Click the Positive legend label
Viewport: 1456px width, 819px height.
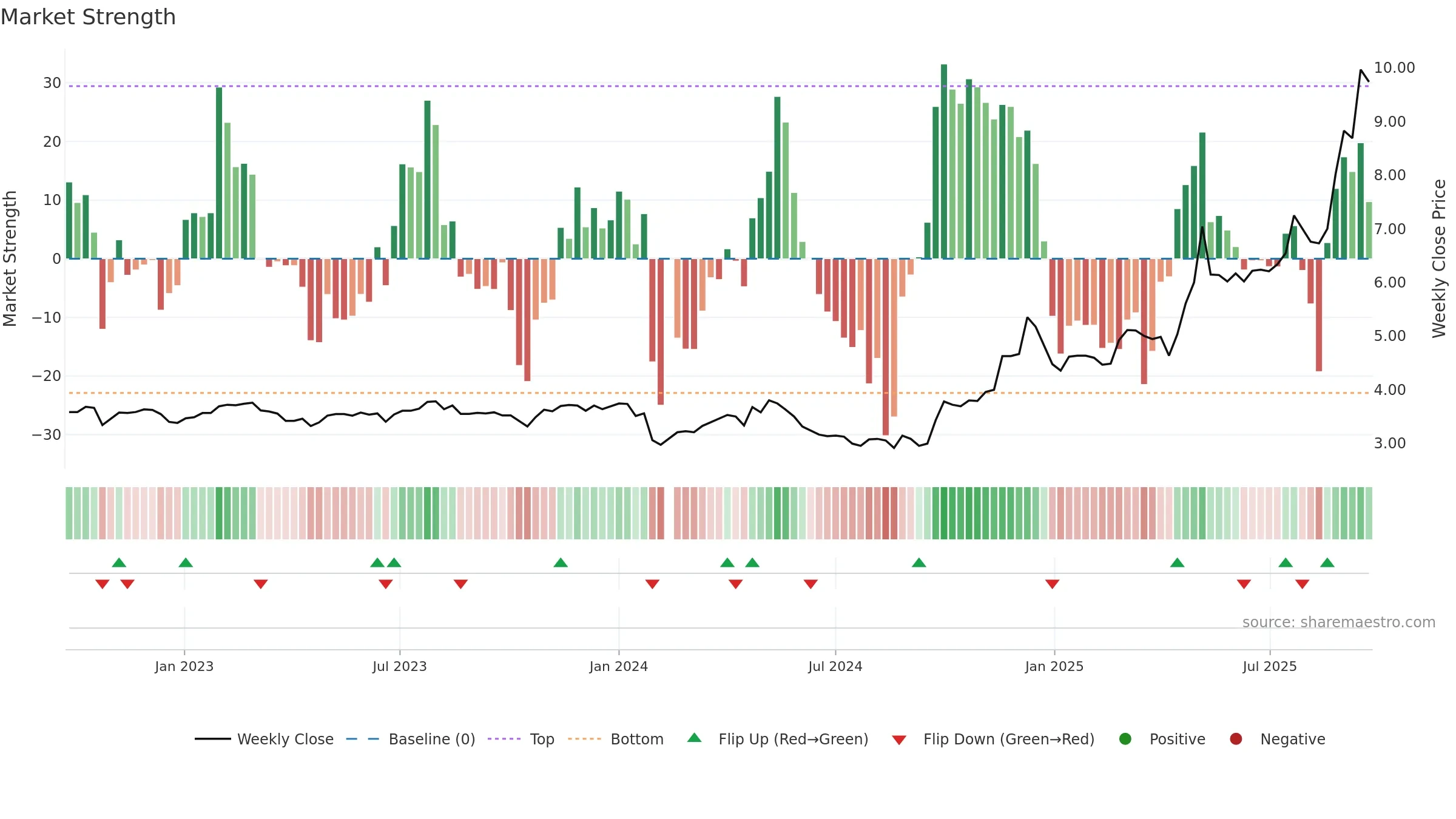coord(1177,739)
